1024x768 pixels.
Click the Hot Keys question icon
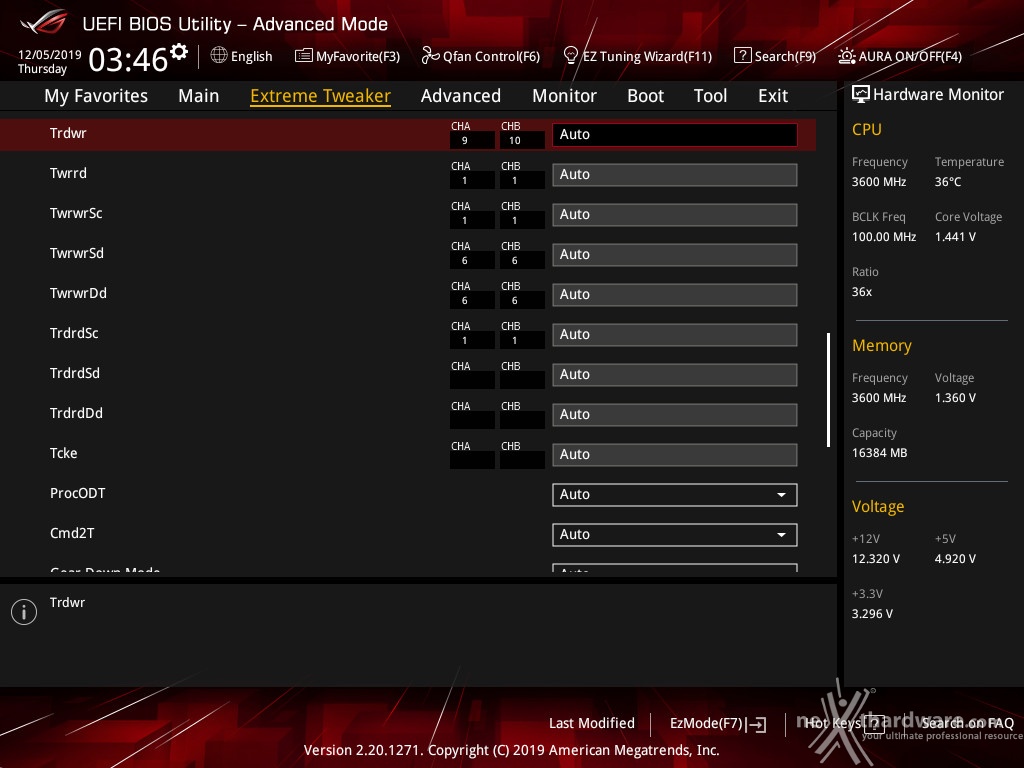click(875, 723)
